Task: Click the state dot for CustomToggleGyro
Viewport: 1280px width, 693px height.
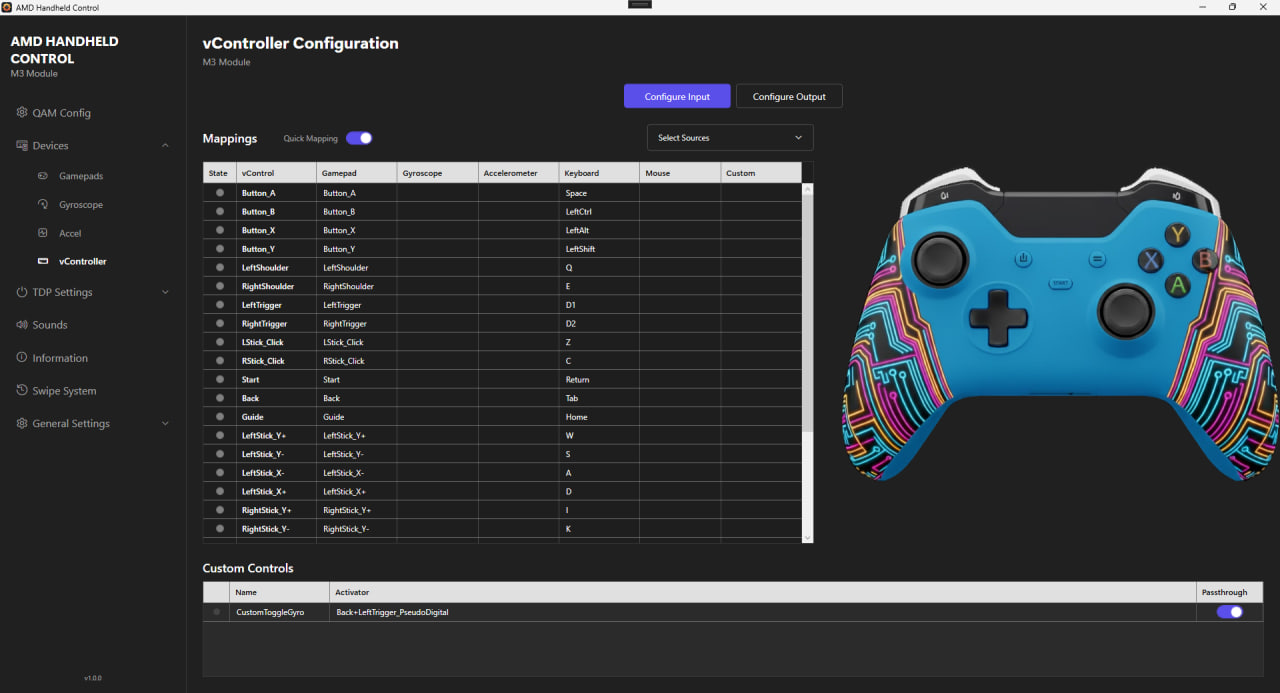Action: pyautogui.click(x=216, y=612)
